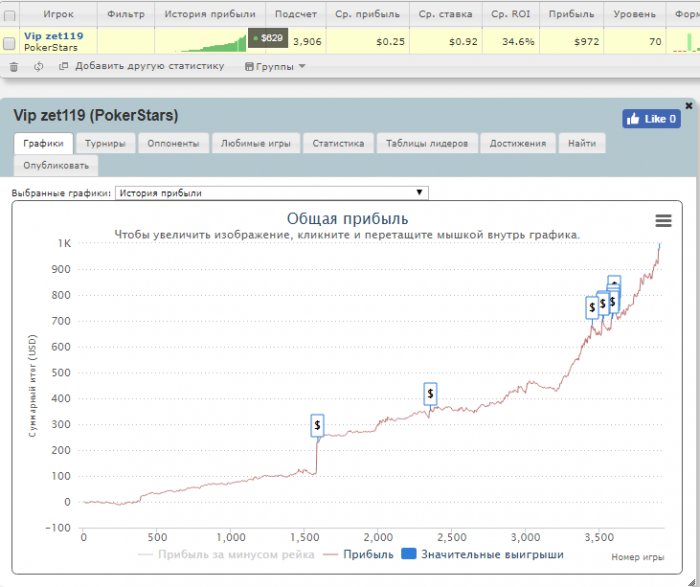The image size is (700, 587).
Task: Open the 'Опубликовать' tab
Action: pyautogui.click(x=56, y=166)
